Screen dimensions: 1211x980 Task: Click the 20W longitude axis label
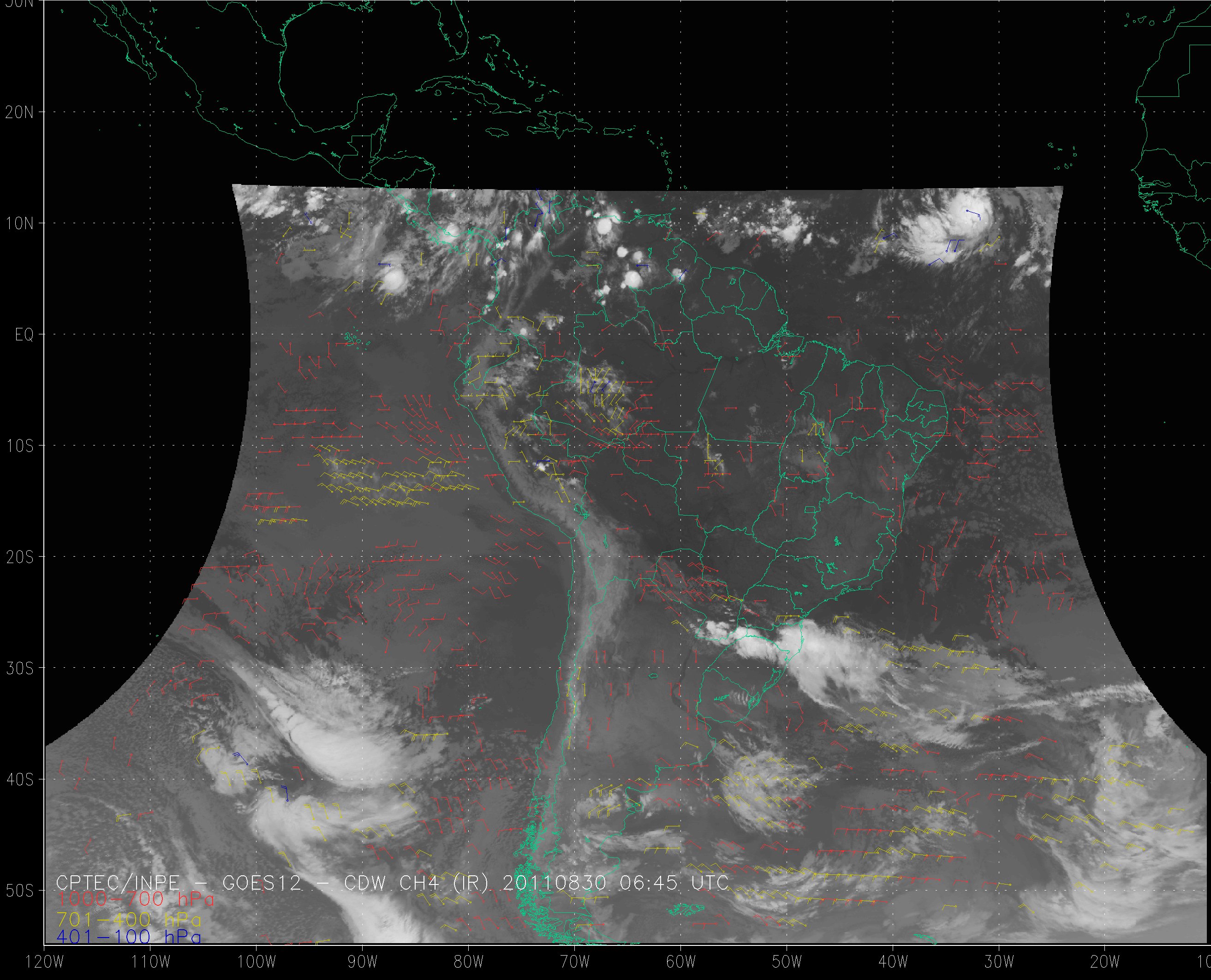click(1105, 962)
